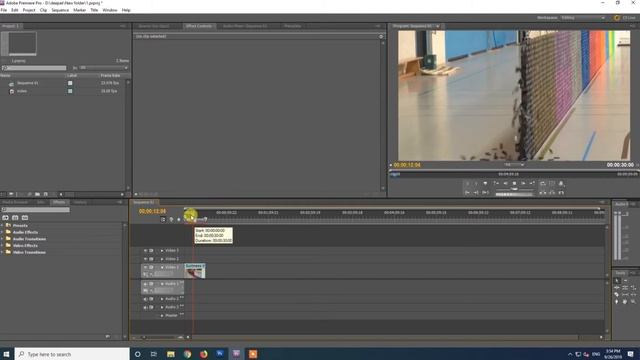
Task: Toggle Video 2 track eye visibility
Action: 145,259
